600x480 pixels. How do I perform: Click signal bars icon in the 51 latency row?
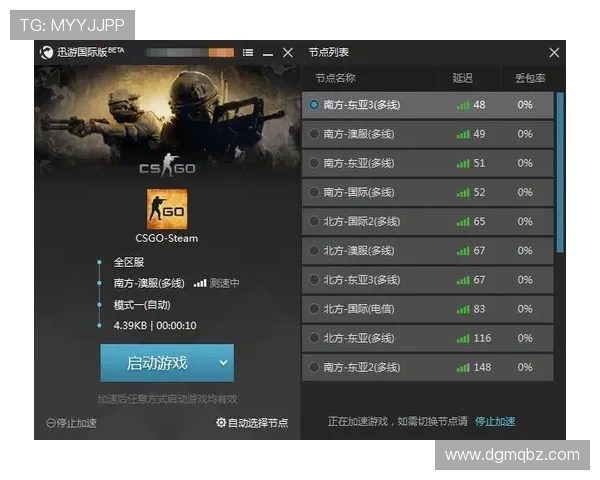pos(463,164)
